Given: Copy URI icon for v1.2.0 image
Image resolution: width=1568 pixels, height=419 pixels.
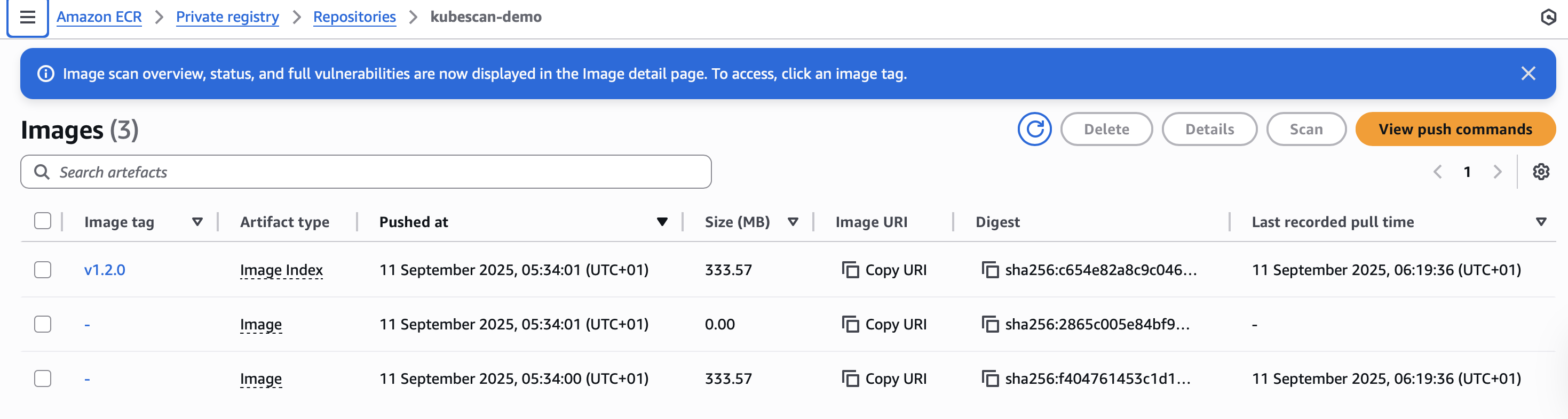Looking at the screenshot, I should (850, 269).
